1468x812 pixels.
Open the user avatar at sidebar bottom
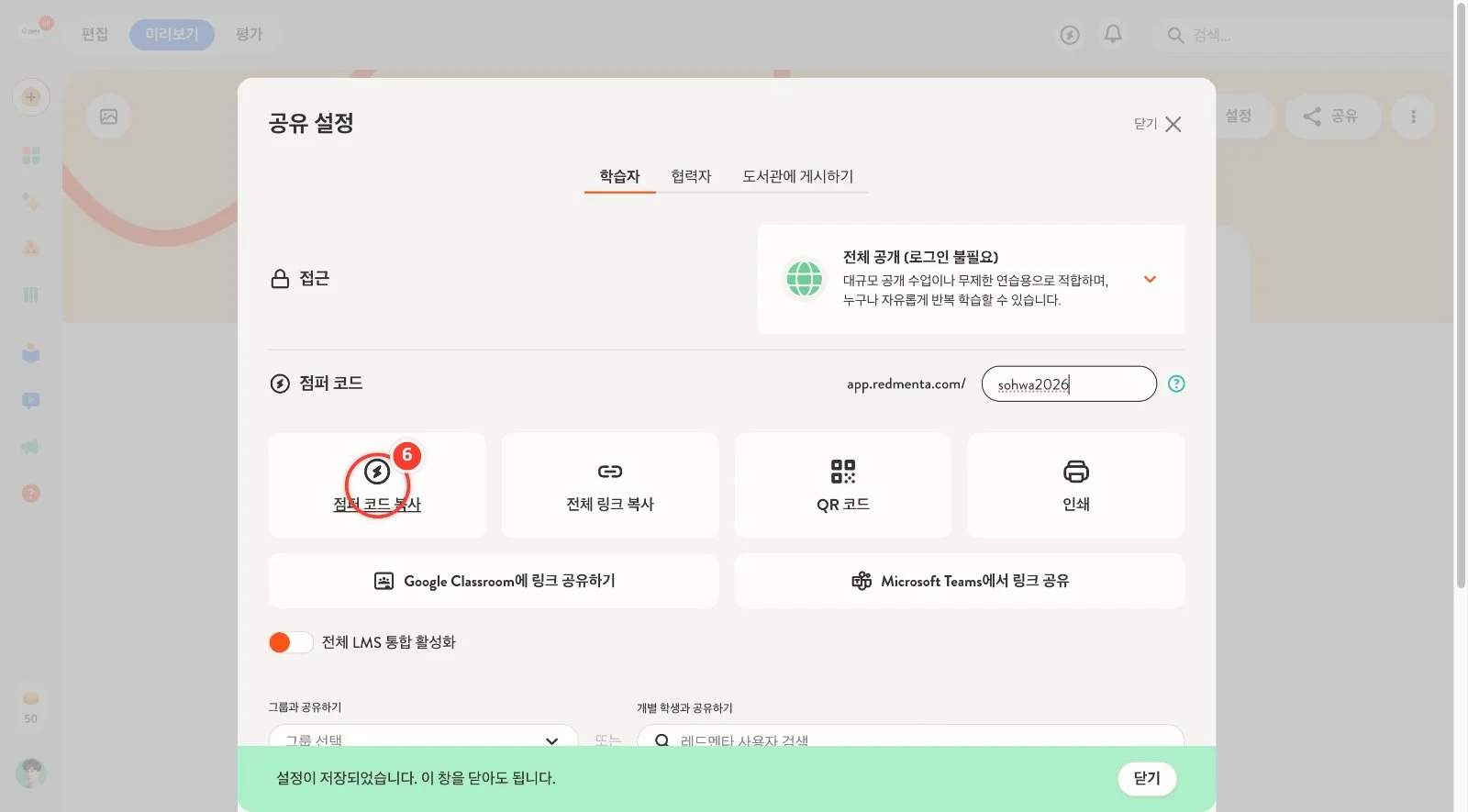(31, 773)
